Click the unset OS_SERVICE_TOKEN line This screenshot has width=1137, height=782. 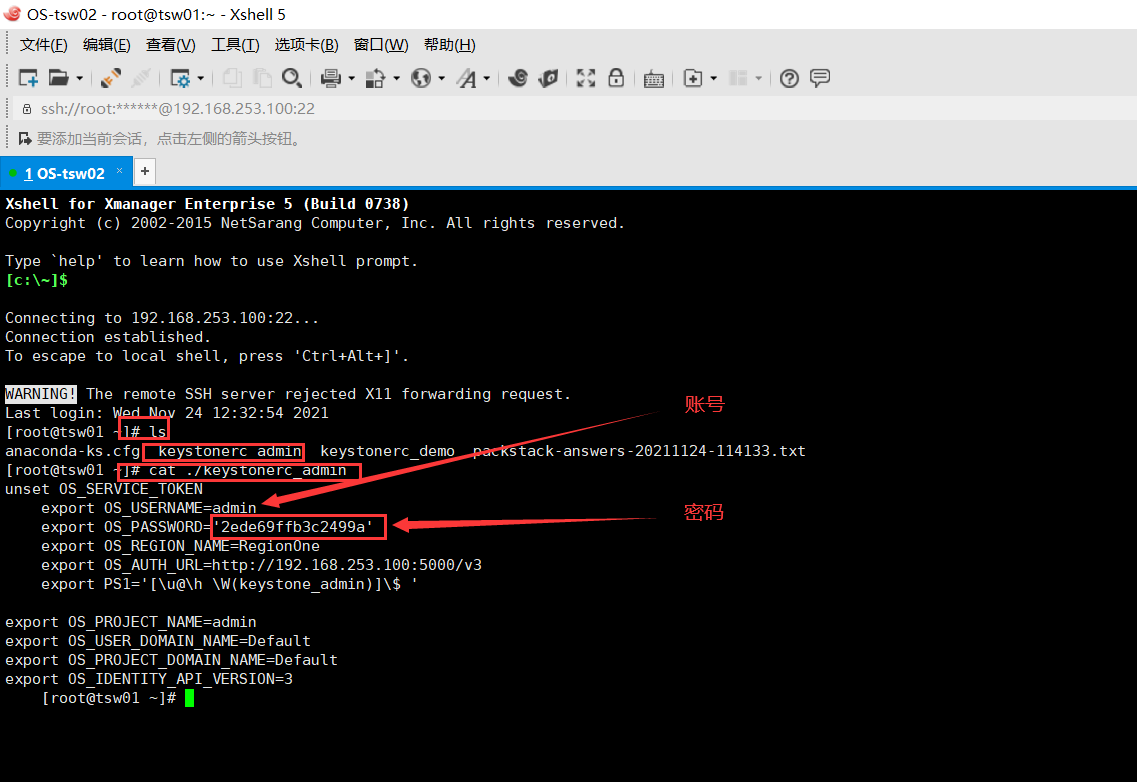104,490
